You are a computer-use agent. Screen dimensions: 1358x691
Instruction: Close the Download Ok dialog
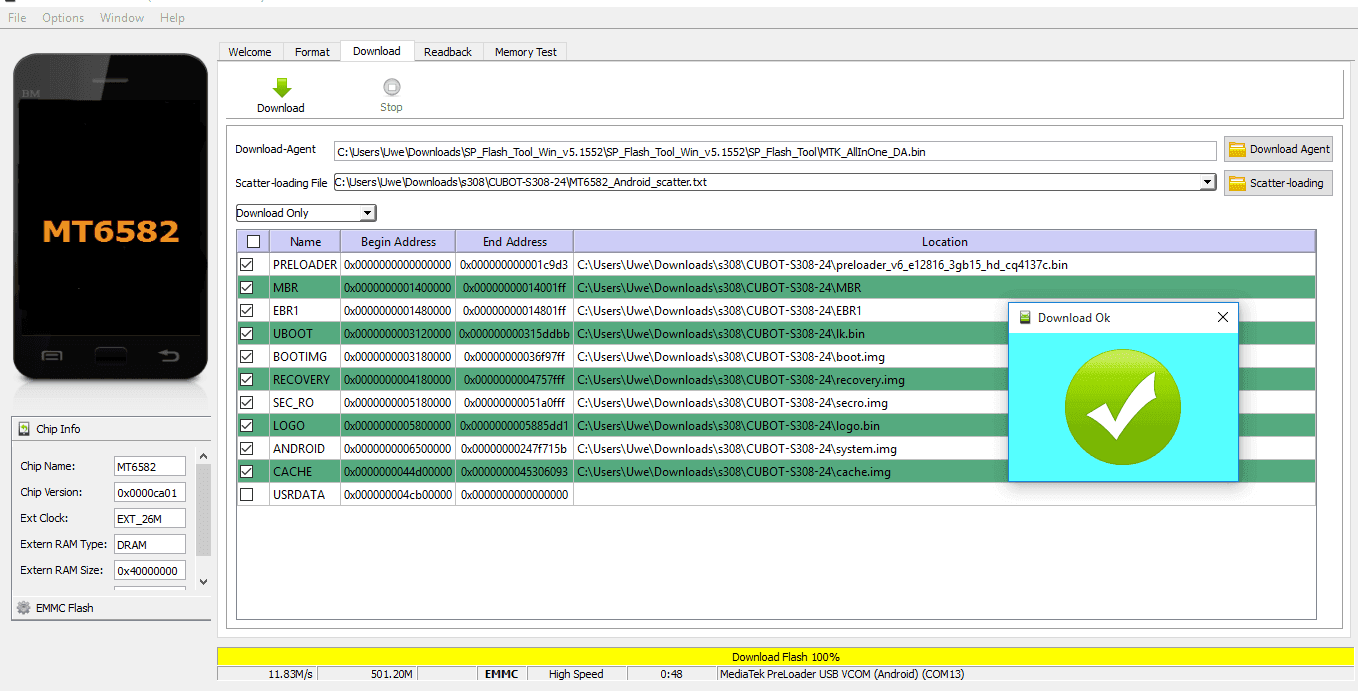[x=1222, y=318]
